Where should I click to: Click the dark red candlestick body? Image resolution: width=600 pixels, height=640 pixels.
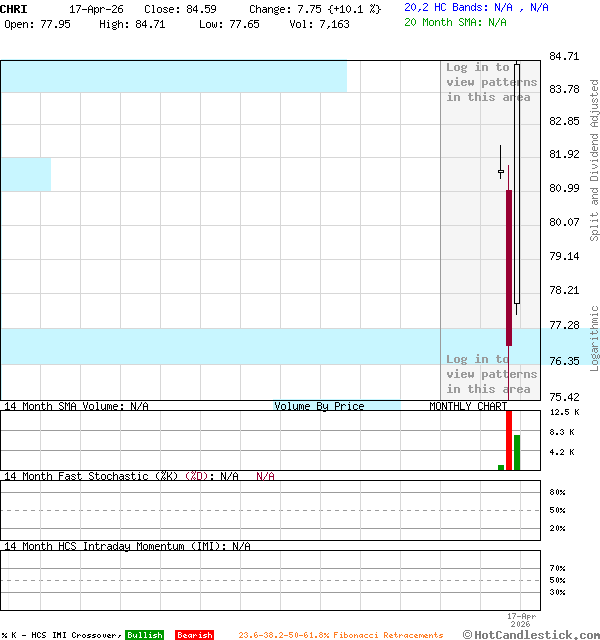[x=509, y=267]
